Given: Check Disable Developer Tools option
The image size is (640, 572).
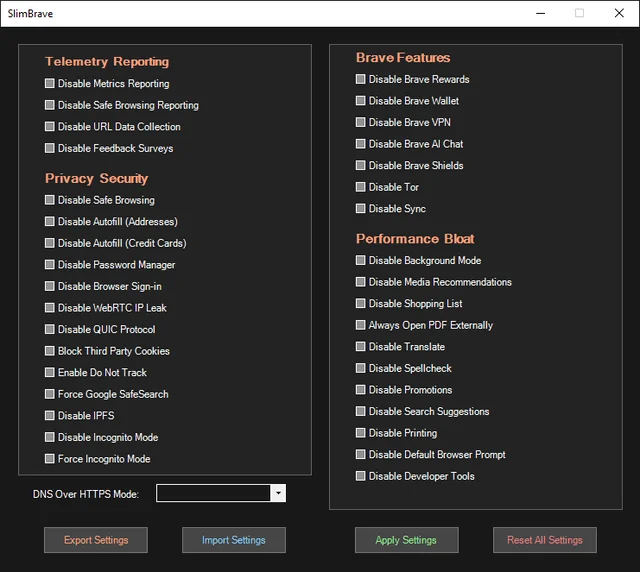Looking at the screenshot, I should (x=360, y=476).
